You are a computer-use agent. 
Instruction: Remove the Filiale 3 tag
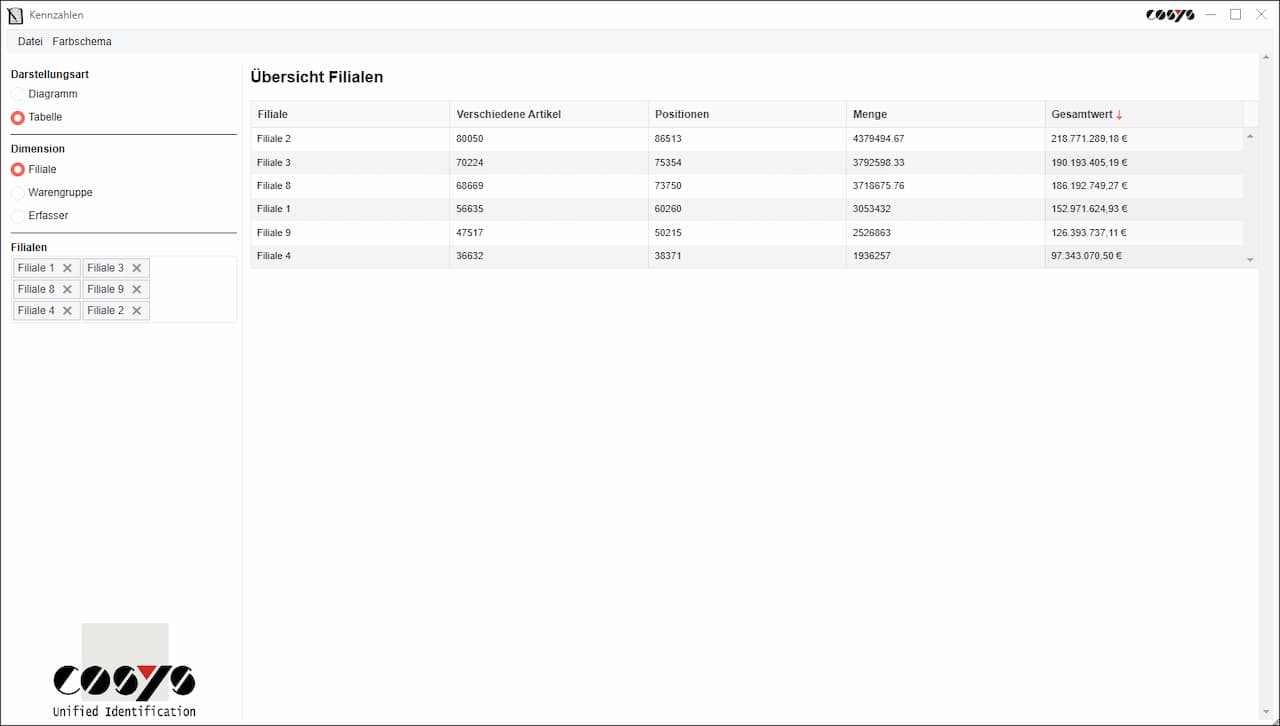point(137,268)
